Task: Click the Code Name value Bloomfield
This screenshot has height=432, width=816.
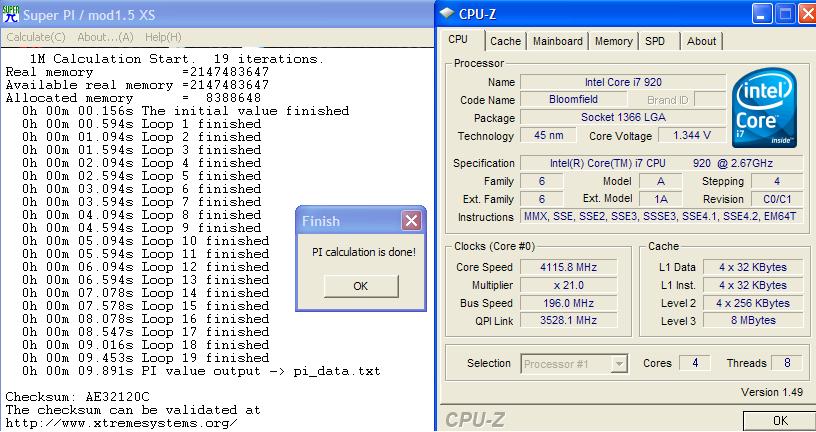Action: coord(573,99)
